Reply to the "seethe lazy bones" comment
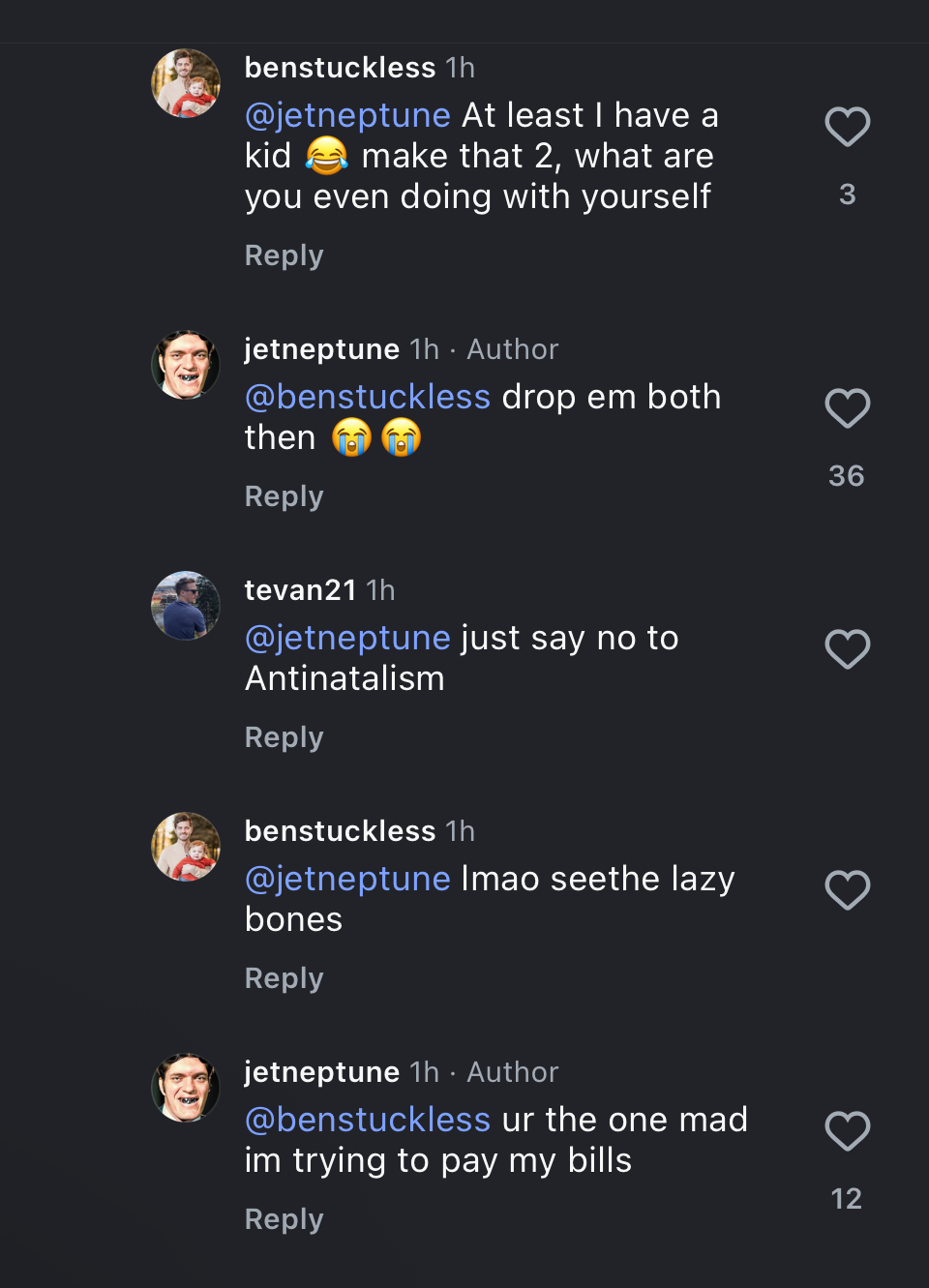 [284, 978]
